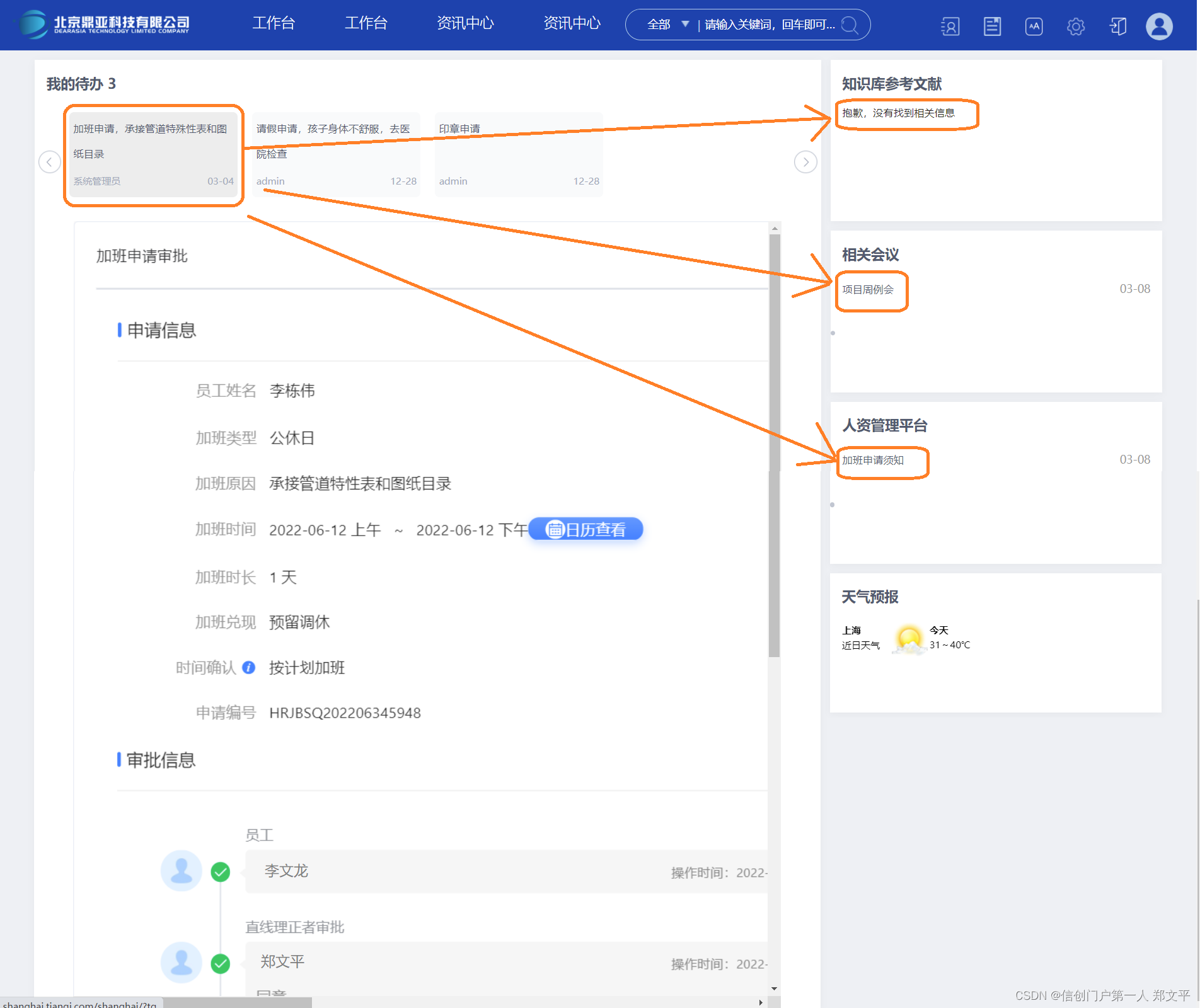The height and width of the screenshot is (1008, 1200).
Task: Click the 天气预报 panel title
Action: tap(870, 597)
